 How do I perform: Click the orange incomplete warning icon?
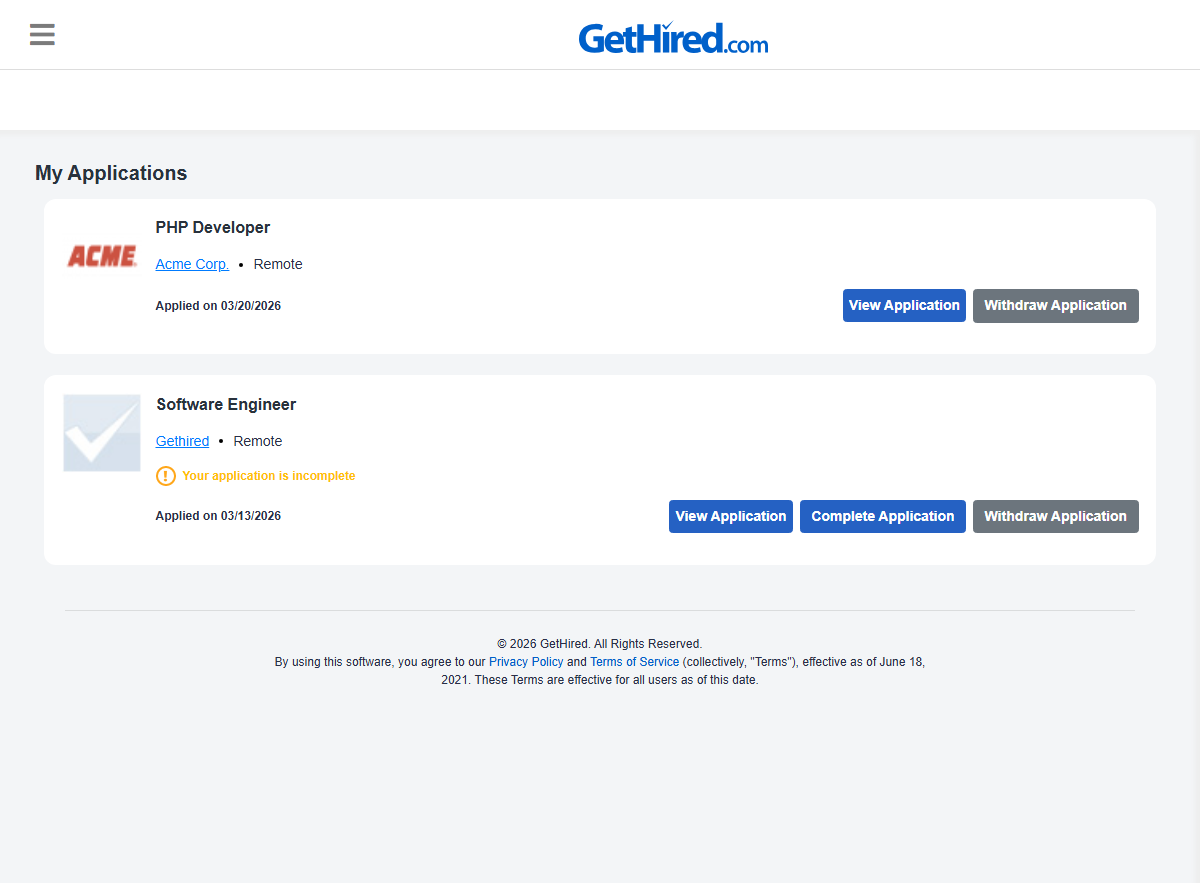coord(166,476)
